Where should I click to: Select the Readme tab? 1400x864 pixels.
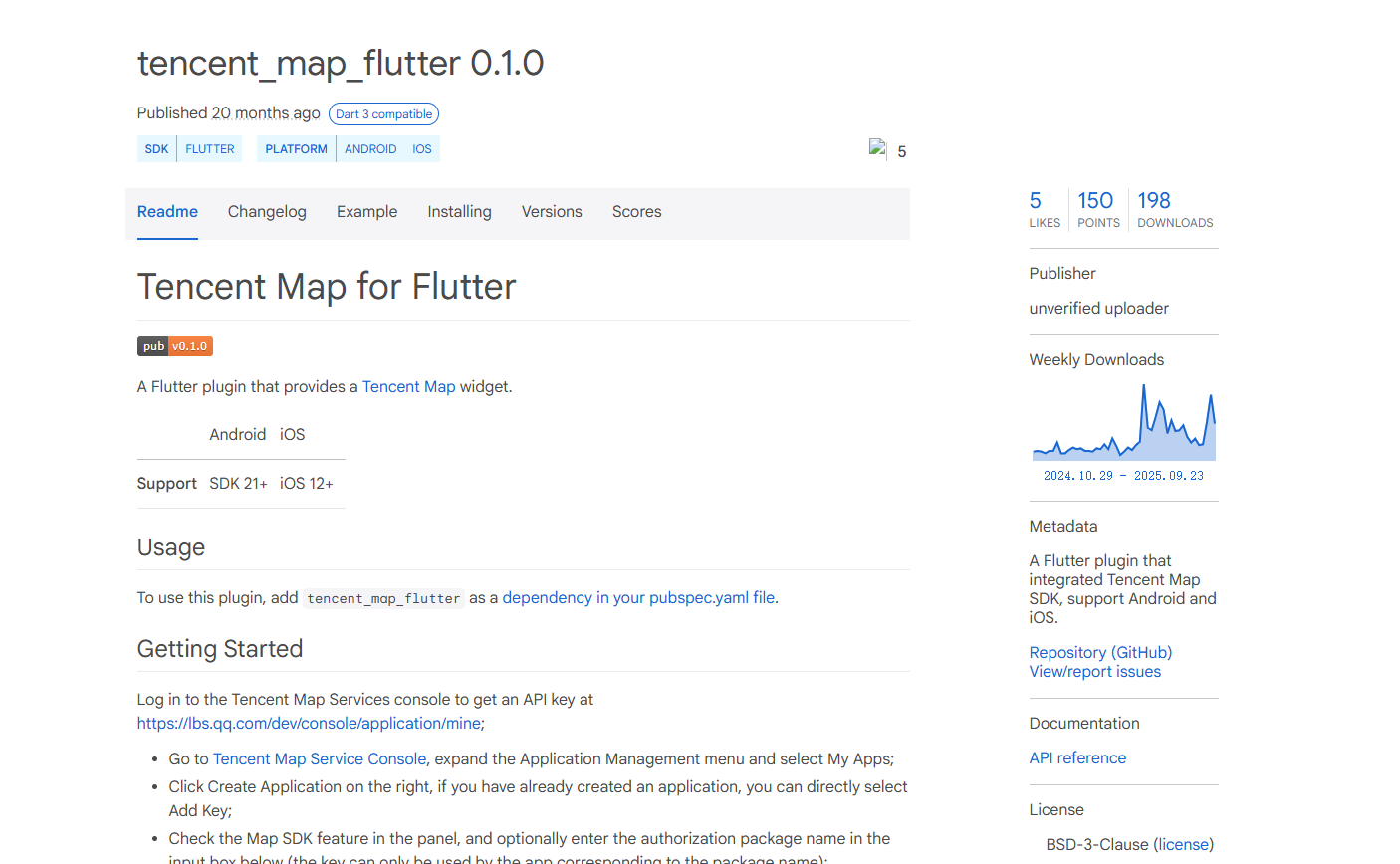pyautogui.click(x=167, y=212)
